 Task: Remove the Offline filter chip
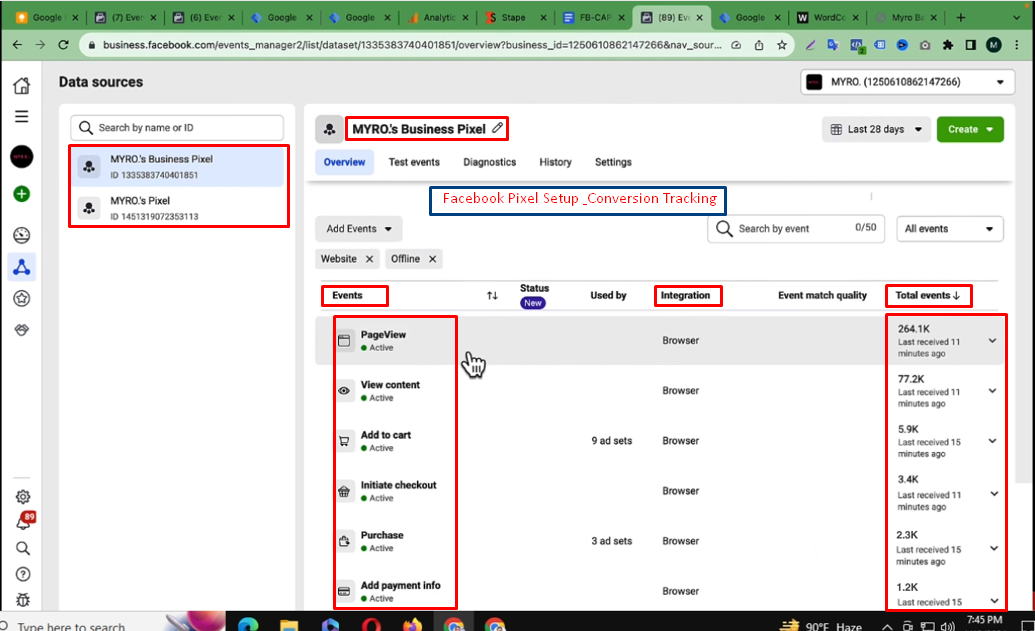pos(432,259)
